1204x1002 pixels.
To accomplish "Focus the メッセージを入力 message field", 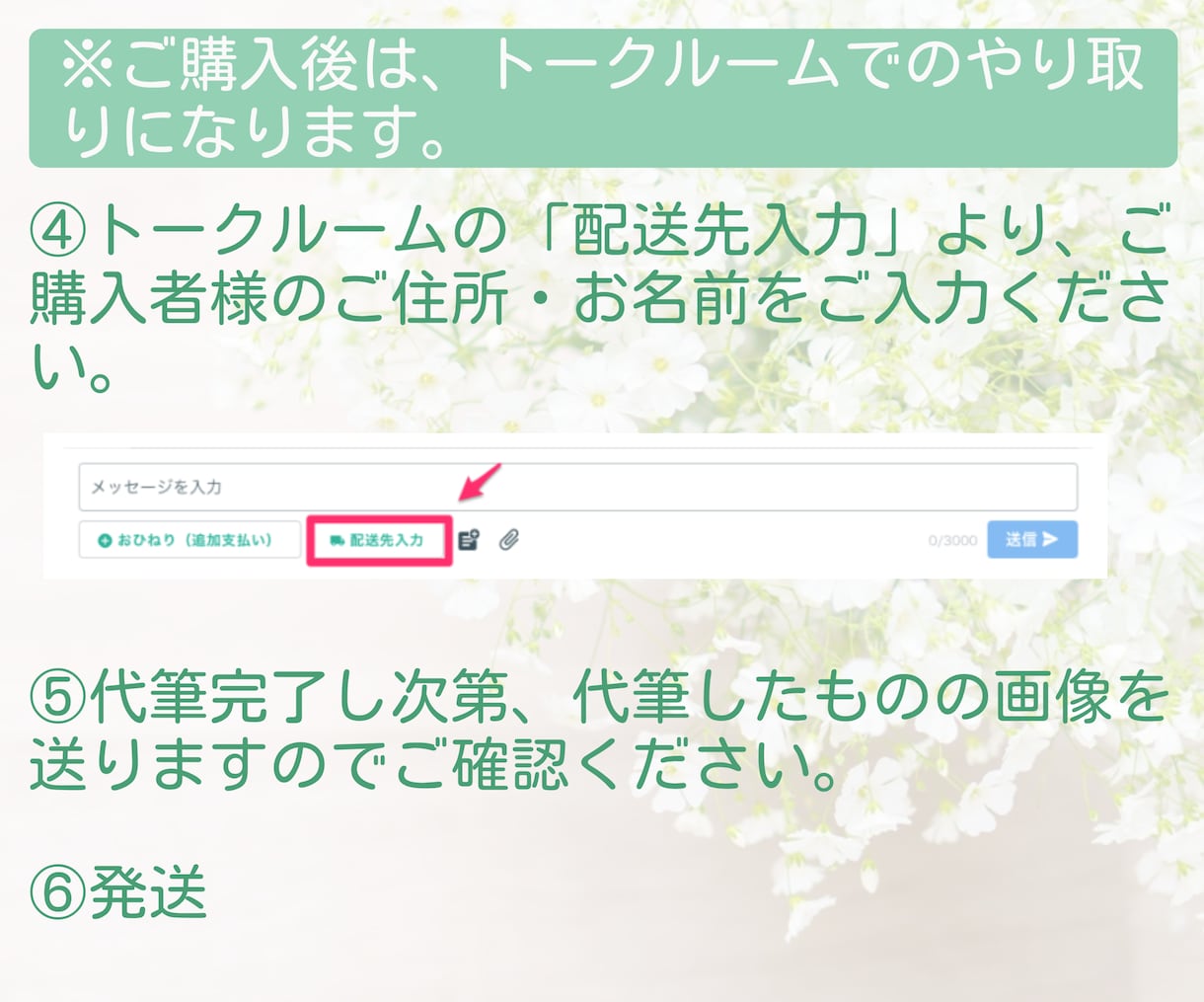I will pos(577,487).
